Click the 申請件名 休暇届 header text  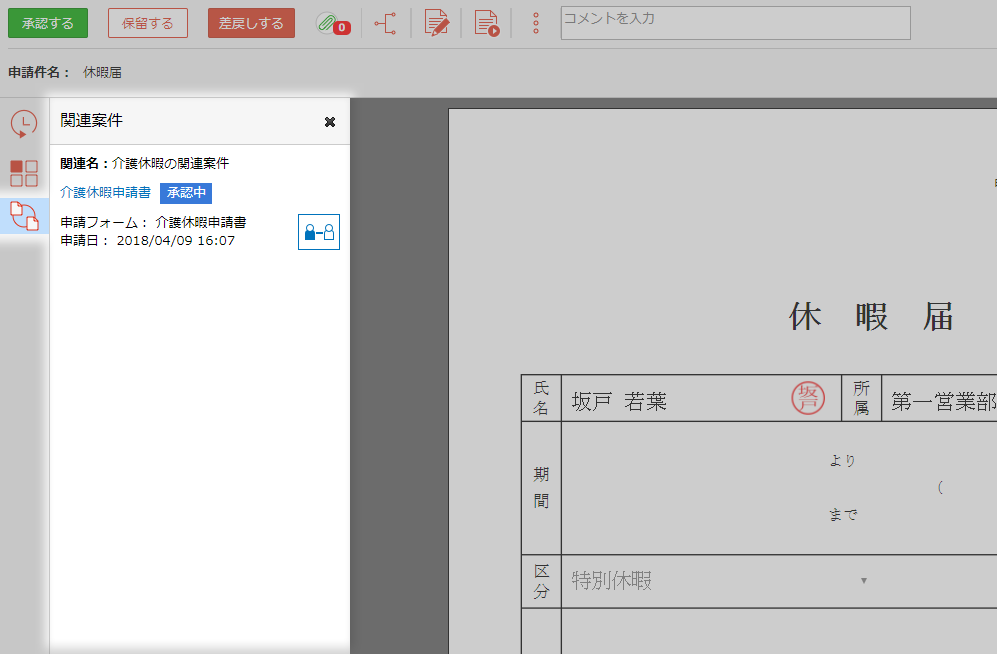tap(65, 72)
